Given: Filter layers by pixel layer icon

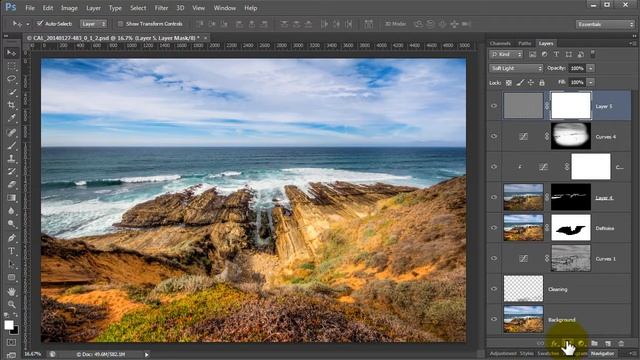Looking at the screenshot, I should tap(532, 54).
